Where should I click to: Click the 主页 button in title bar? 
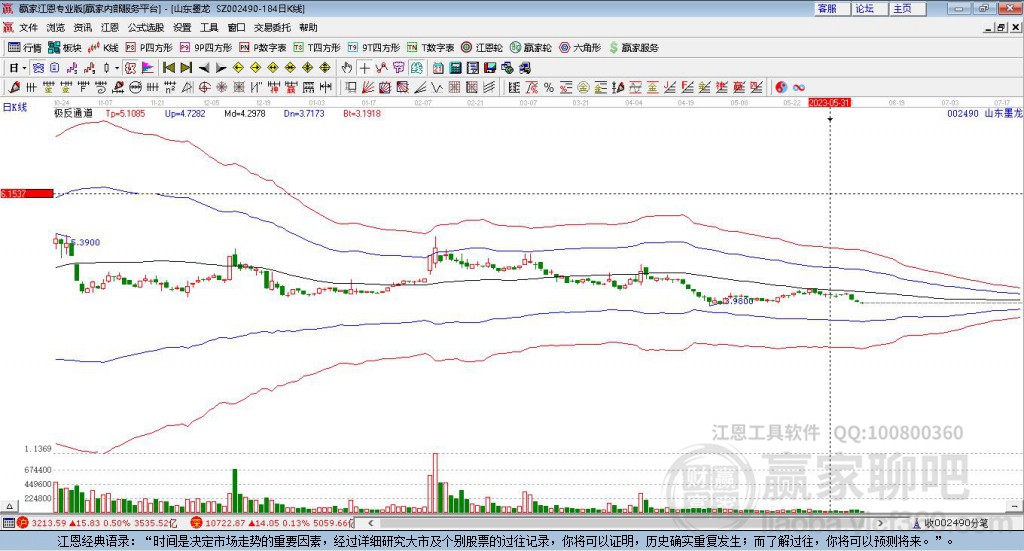[x=908, y=8]
